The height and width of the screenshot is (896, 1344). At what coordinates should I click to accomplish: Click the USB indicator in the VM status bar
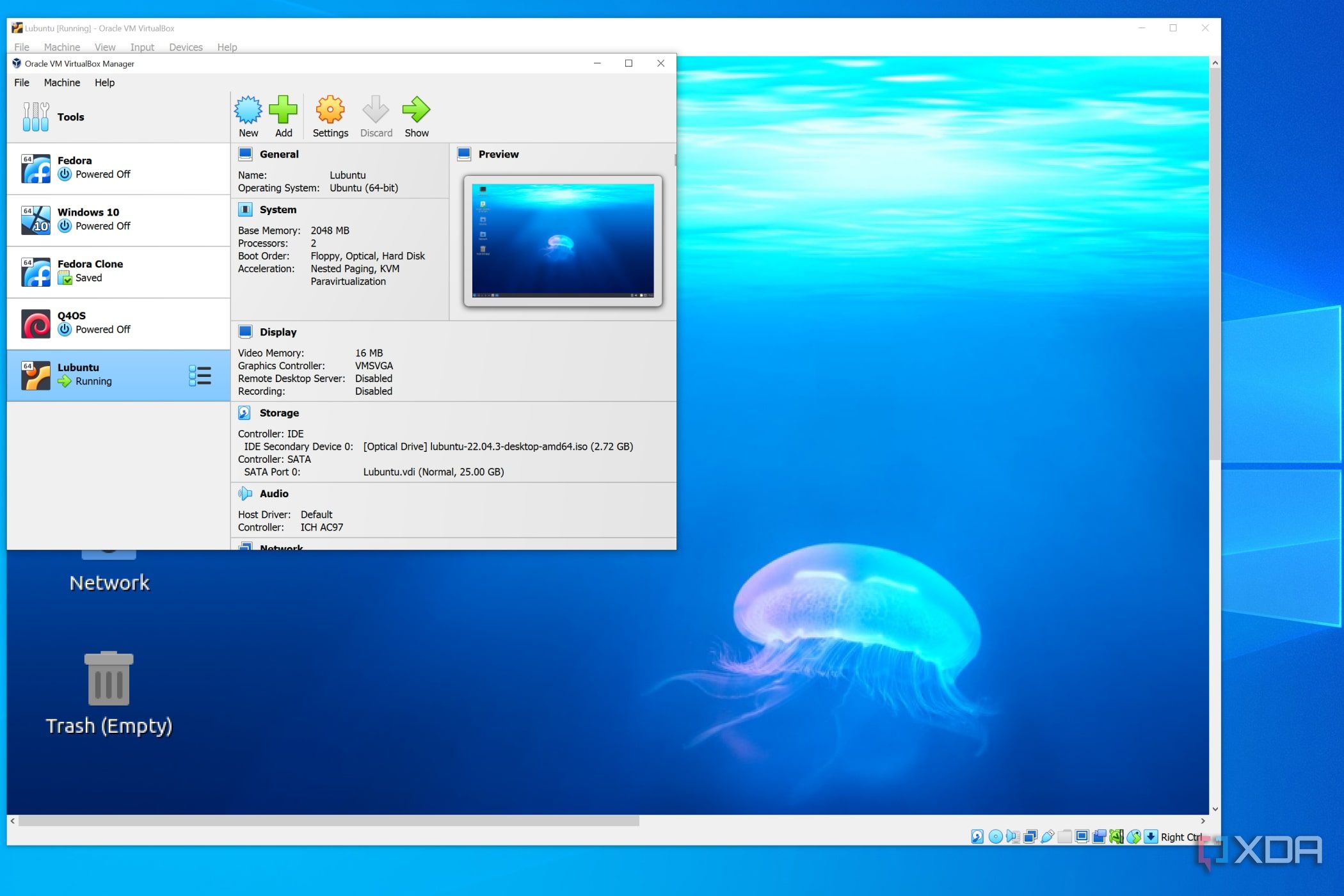(1048, 836)
